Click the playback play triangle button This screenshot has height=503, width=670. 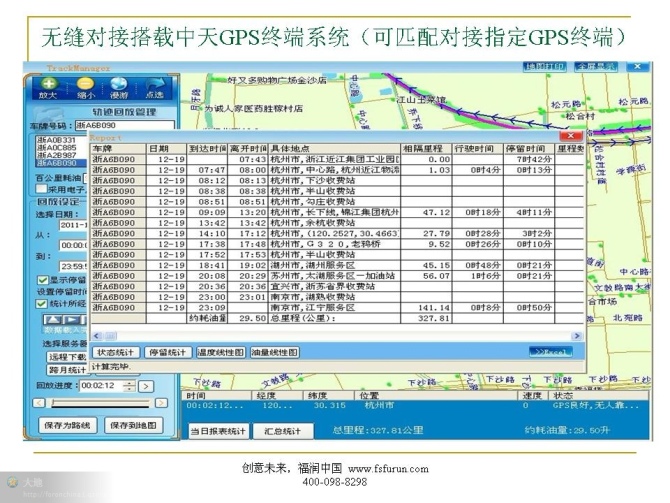point(72,320)
